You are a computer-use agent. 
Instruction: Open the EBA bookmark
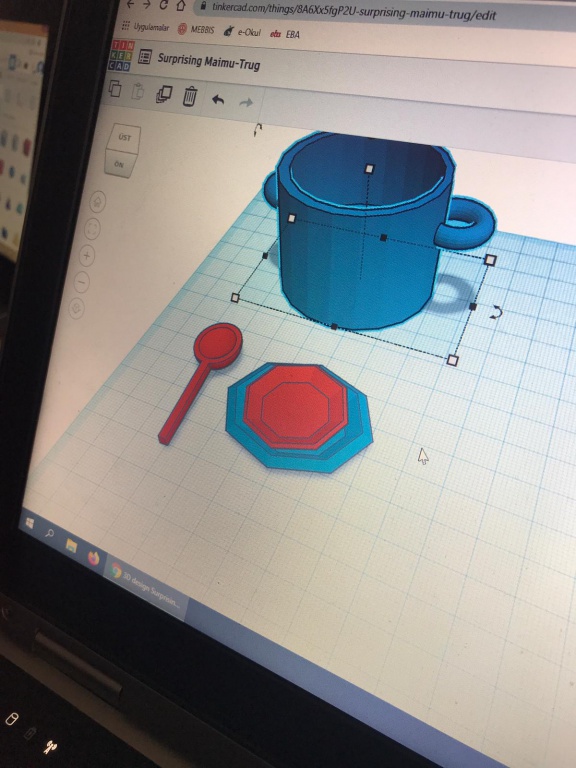[285, 34]
